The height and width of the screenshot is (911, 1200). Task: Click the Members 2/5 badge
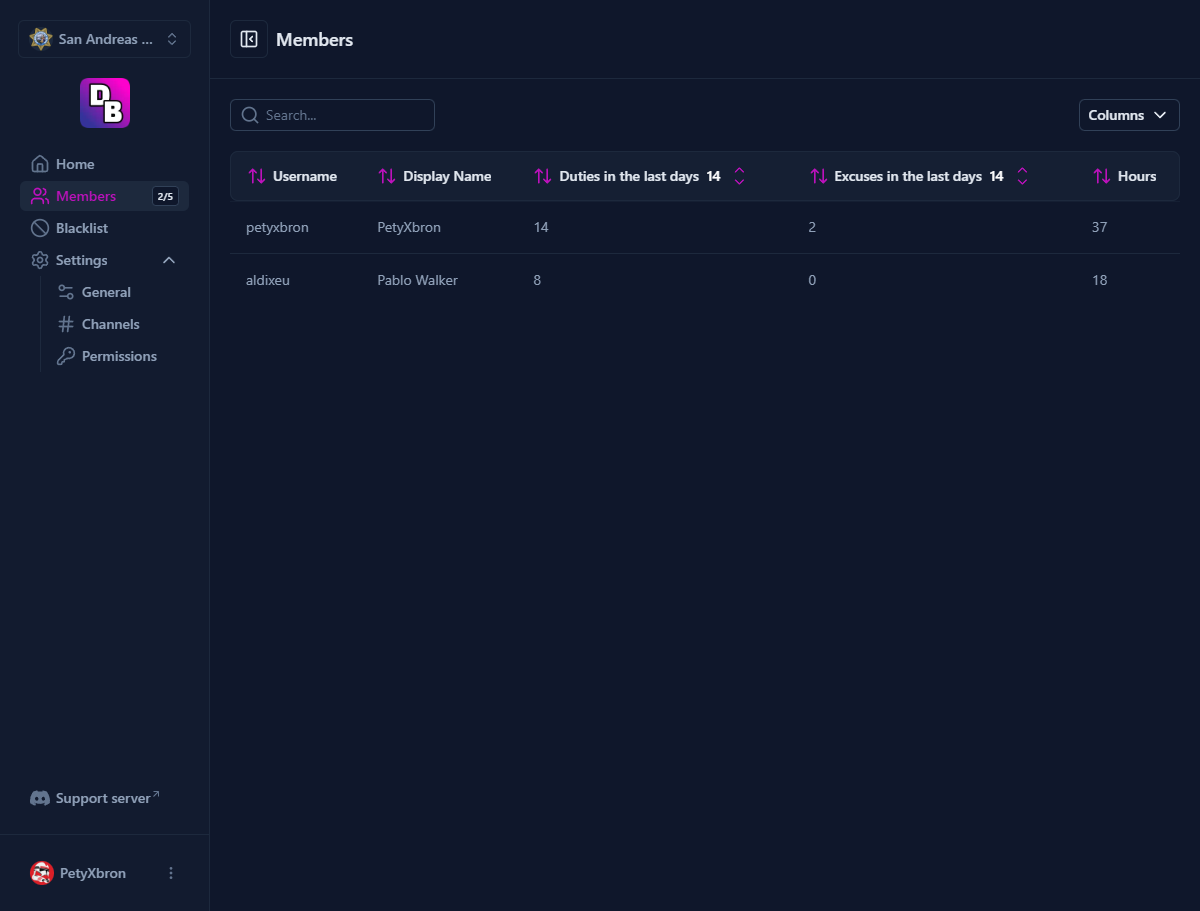[164, 196]
